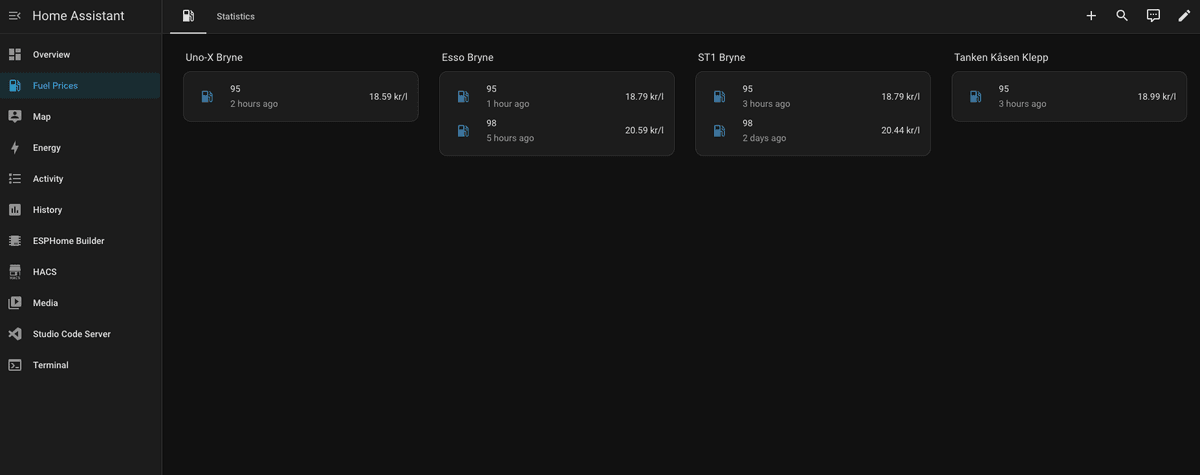Open Activity in the sidebar
This screenshot has height=475, width=1200.
tap(80, 178)
